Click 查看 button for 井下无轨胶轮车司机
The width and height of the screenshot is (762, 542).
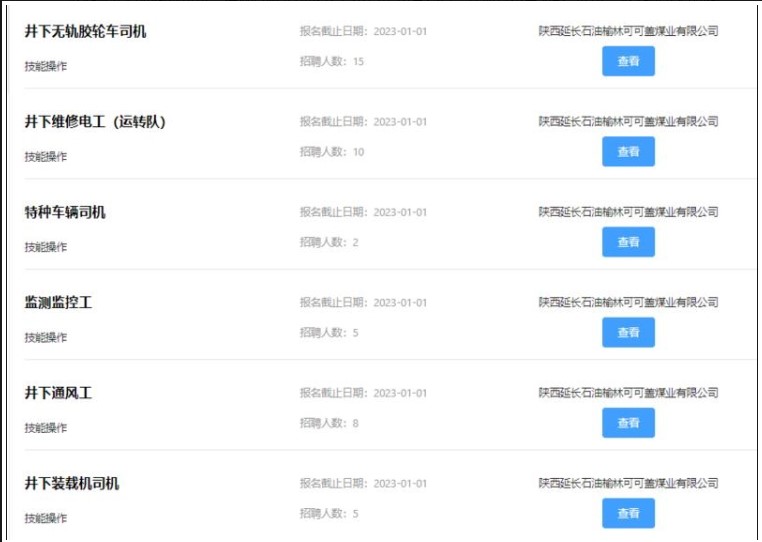pos(628,61)
